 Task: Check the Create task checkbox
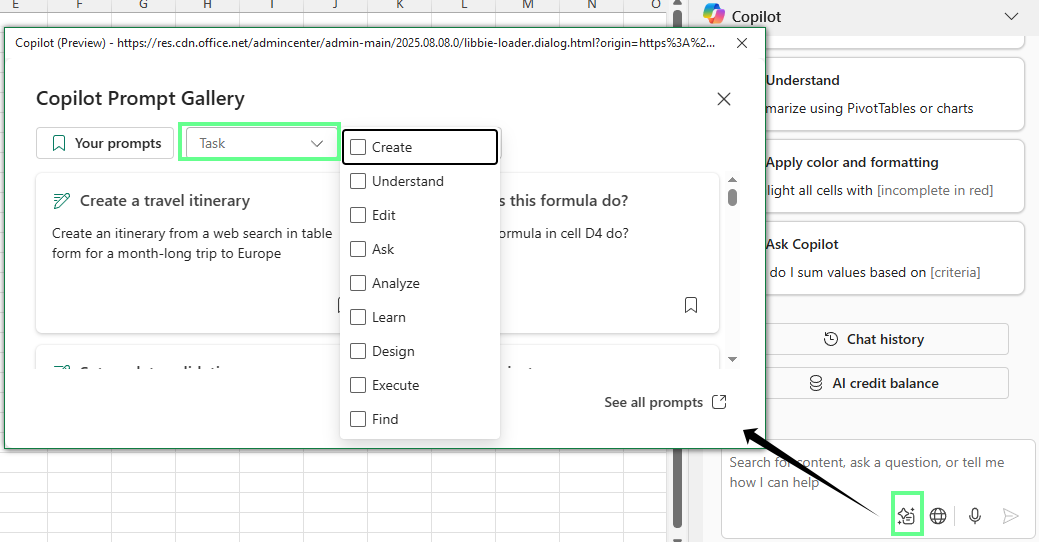tap(358, 147)
